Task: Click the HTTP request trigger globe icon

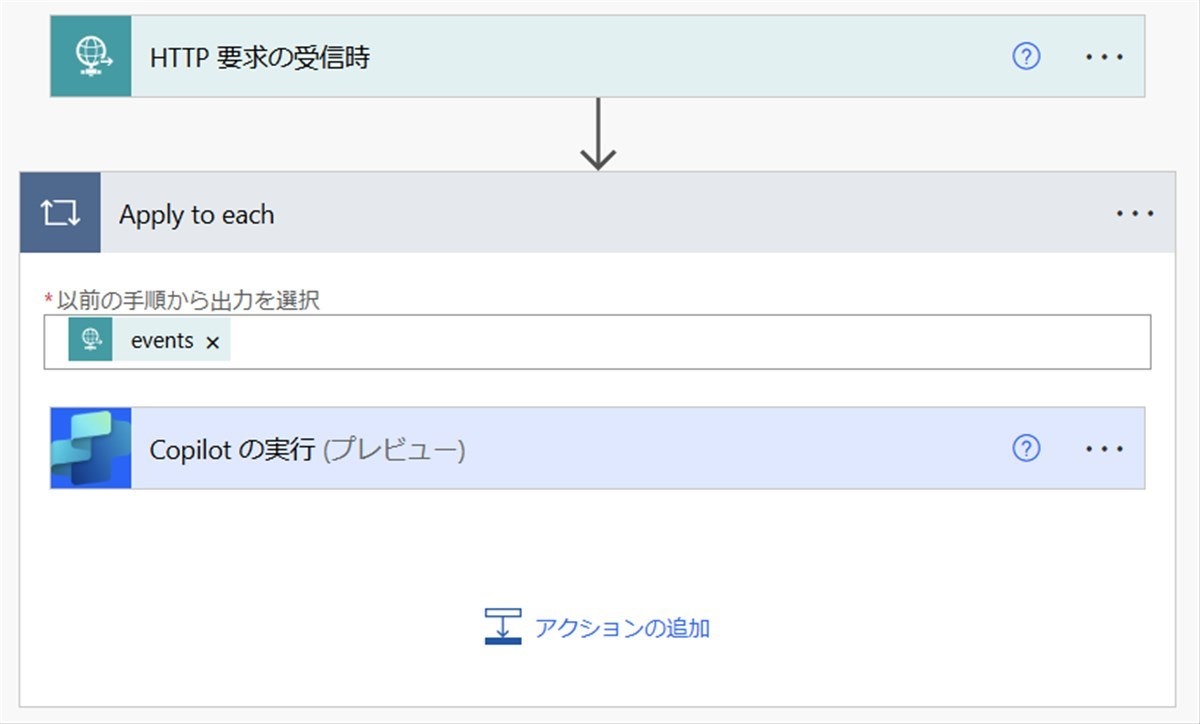Action: click(91, 56)
